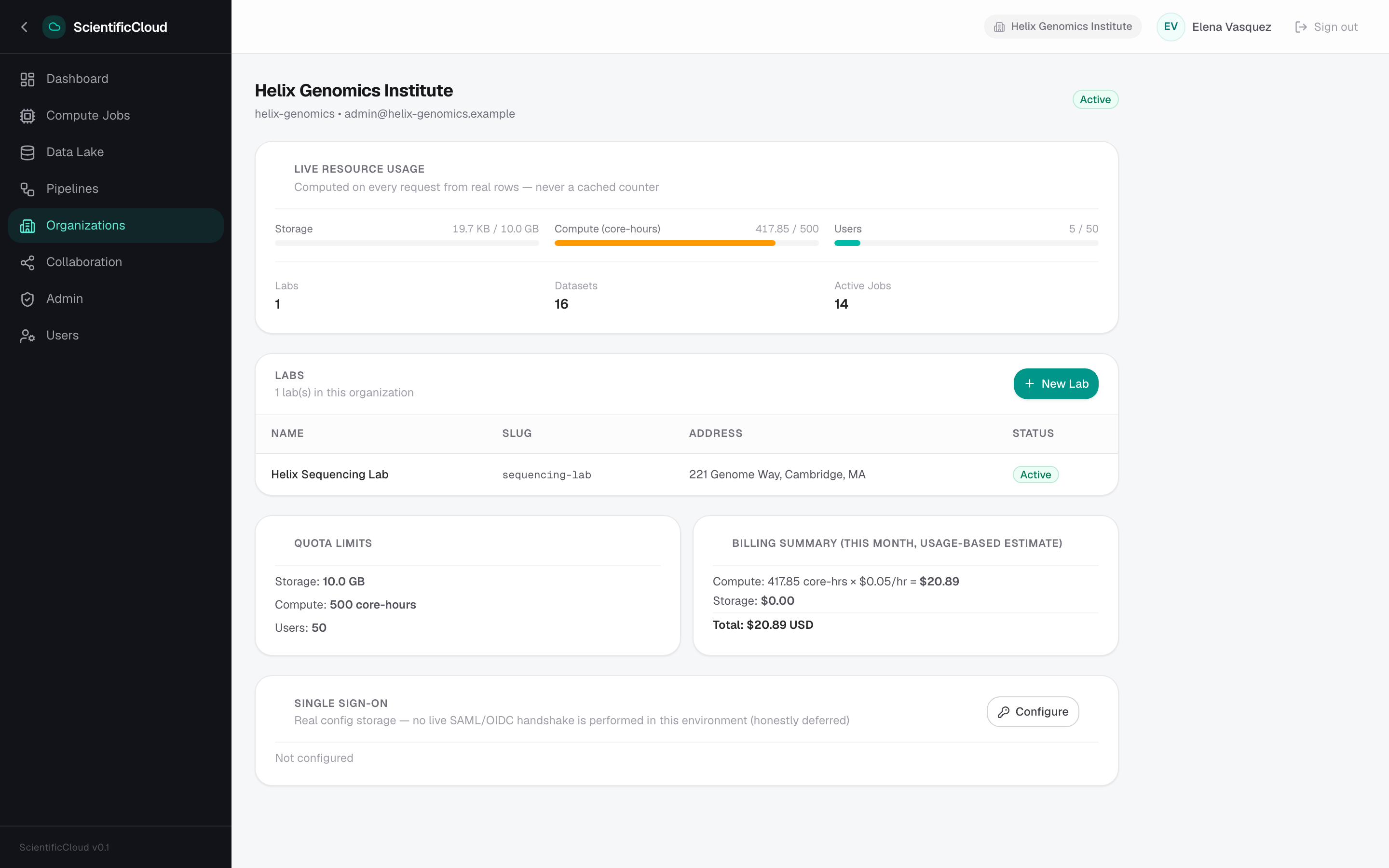Collapse sidebar with back chevron
The image size is (1389, 868).
(x=24, y=27)
